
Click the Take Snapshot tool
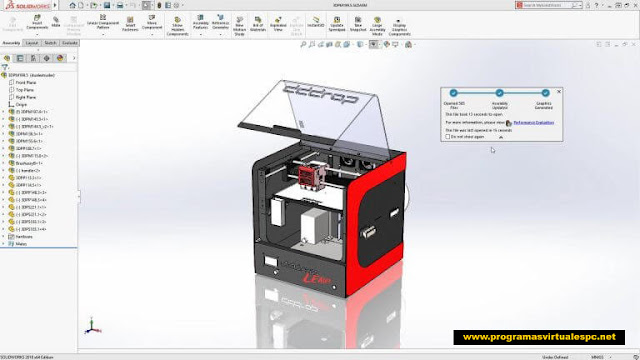pyautogui.click(x=358, y=24)
